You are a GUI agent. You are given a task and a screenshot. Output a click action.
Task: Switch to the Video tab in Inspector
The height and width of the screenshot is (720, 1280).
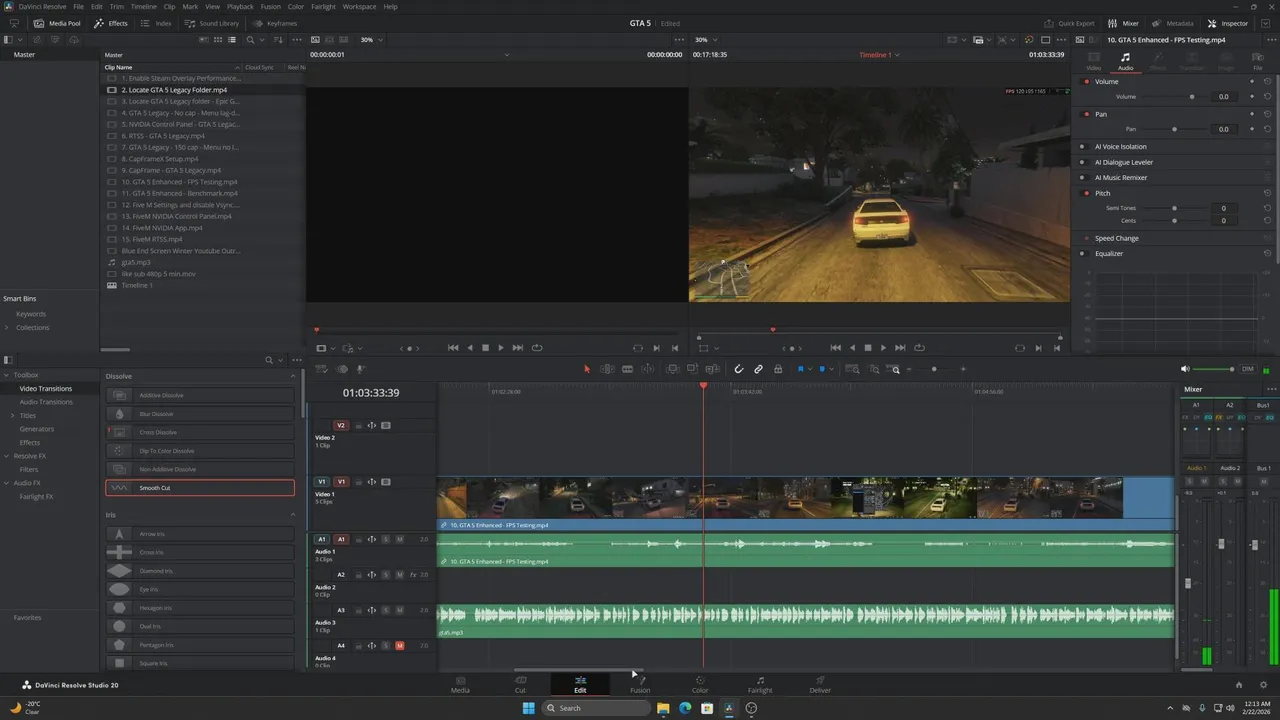[x=1093, y=62]
